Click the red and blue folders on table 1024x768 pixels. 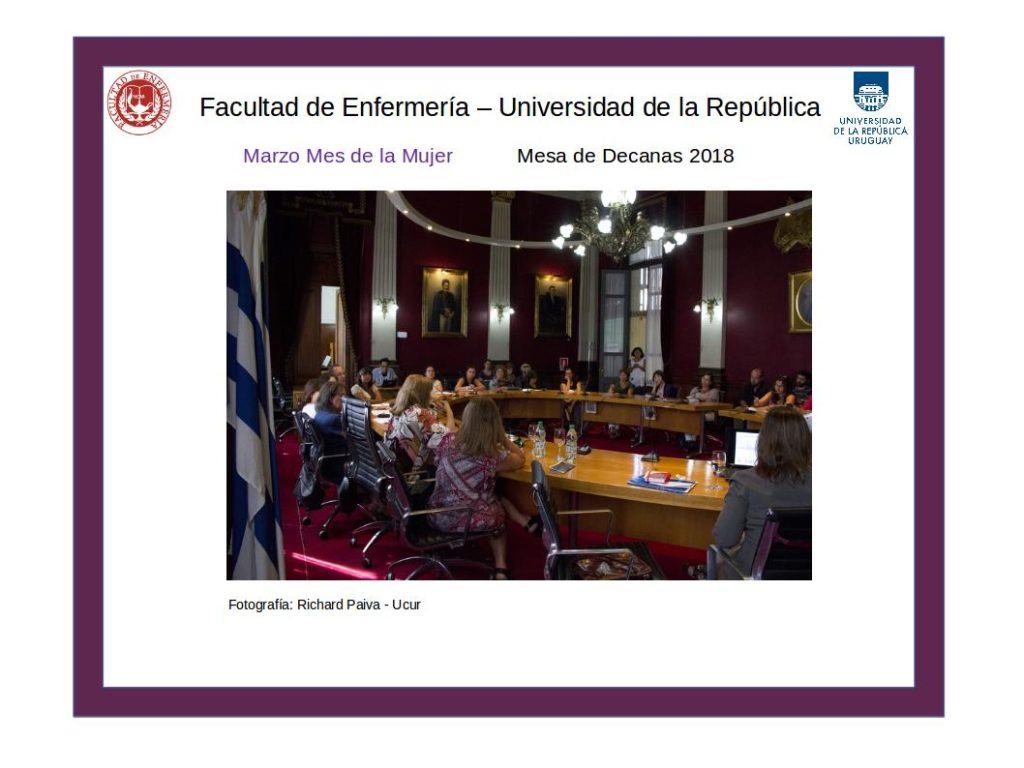coord(663,482)
